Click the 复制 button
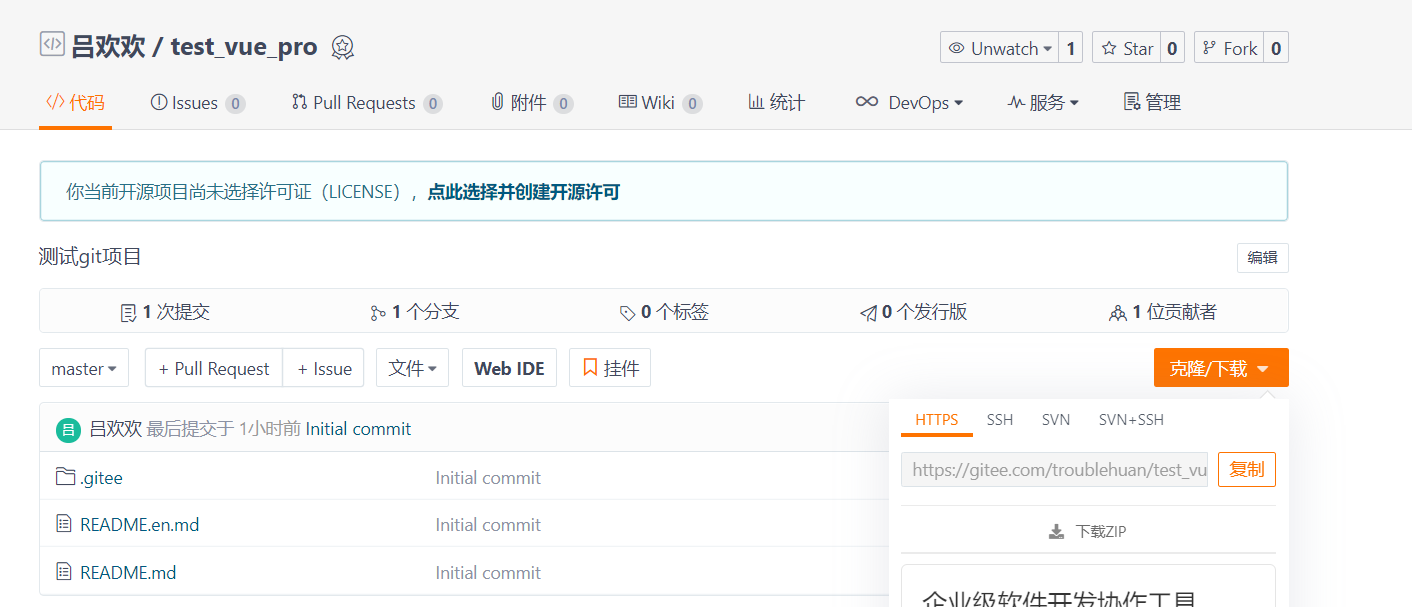This screenshot has width=1412, height=607. pos(1247,470)
